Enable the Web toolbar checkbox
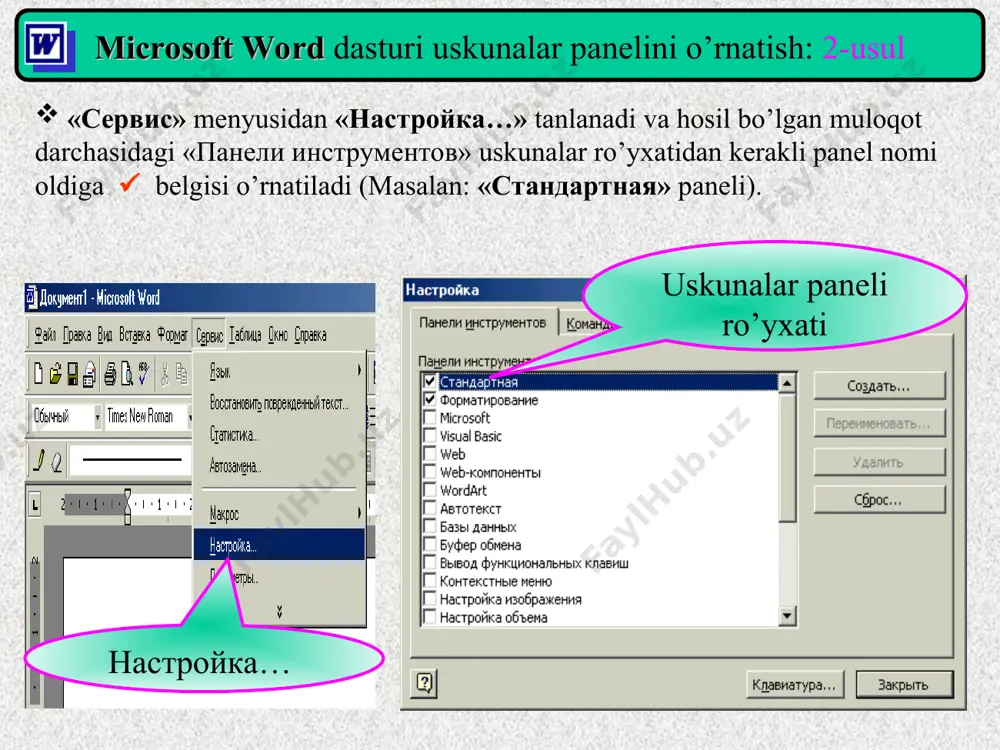The image size is (1000, 750). click(430, 454)
